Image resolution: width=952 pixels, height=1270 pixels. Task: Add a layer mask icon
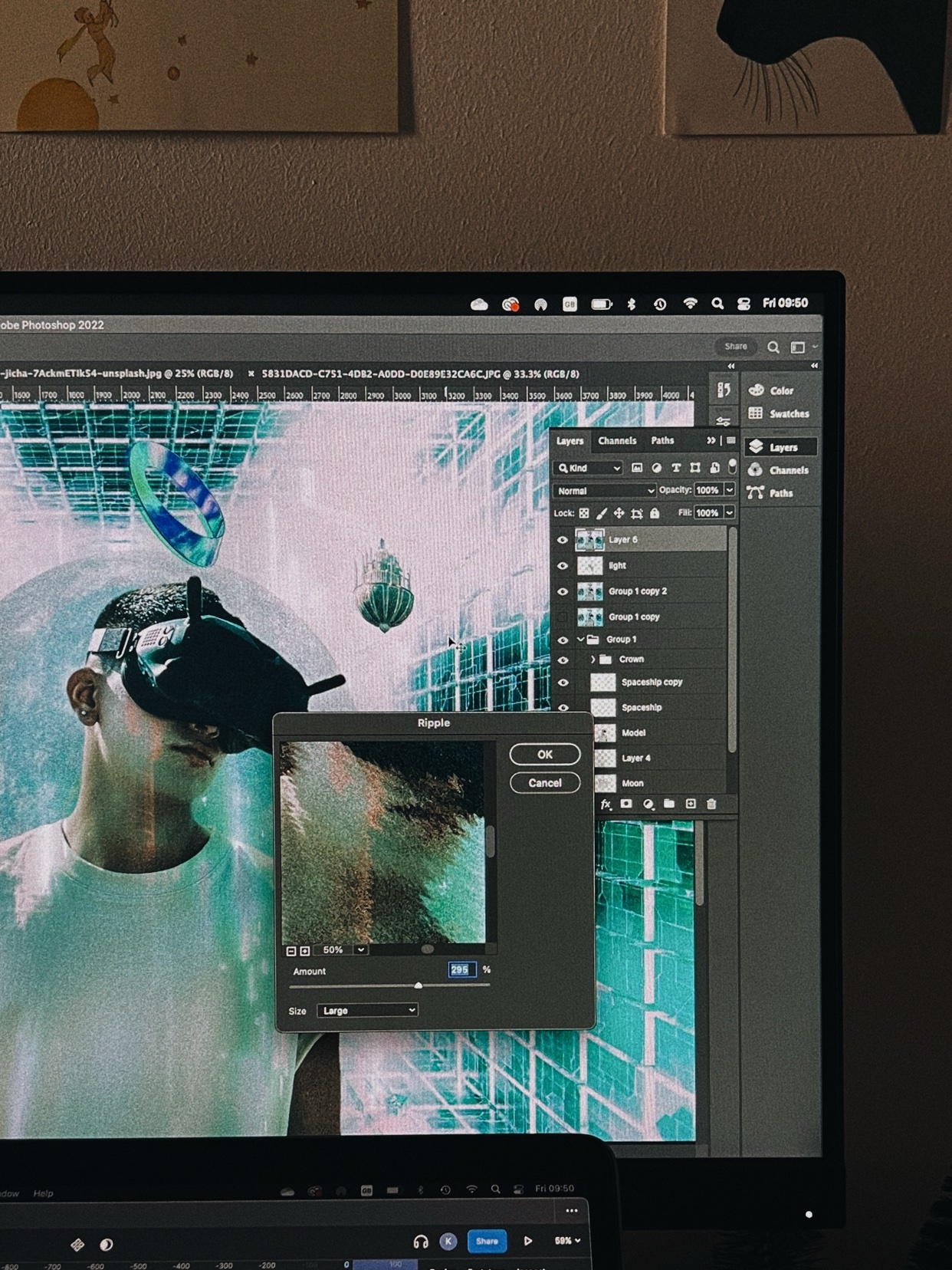(626, 804)
